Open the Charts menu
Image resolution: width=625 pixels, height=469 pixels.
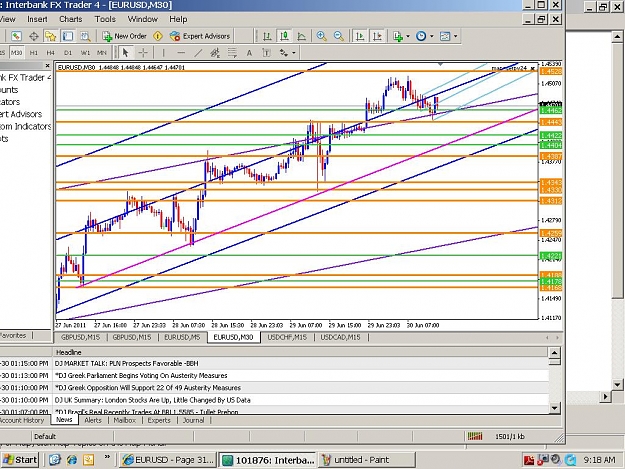[71, 19]
